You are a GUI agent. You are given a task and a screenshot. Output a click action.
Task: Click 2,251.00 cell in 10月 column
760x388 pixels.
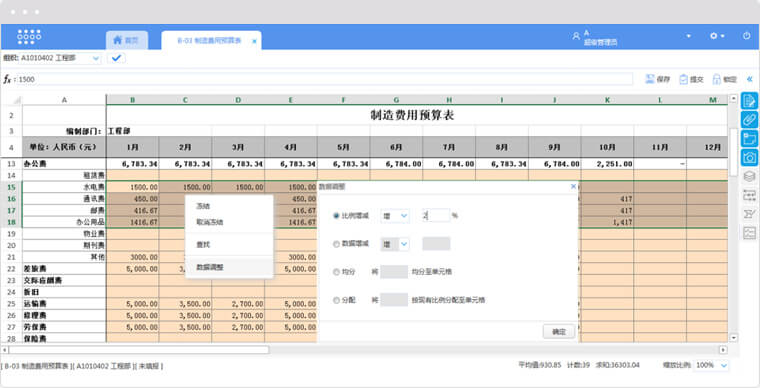[607, 164]
